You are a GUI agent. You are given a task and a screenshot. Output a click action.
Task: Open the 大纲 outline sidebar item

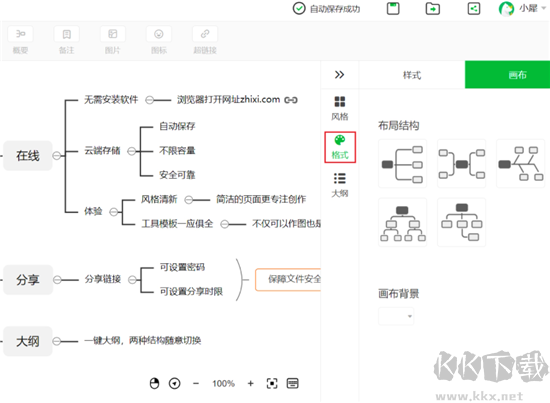pyautogui.click(x=340, y=185)
